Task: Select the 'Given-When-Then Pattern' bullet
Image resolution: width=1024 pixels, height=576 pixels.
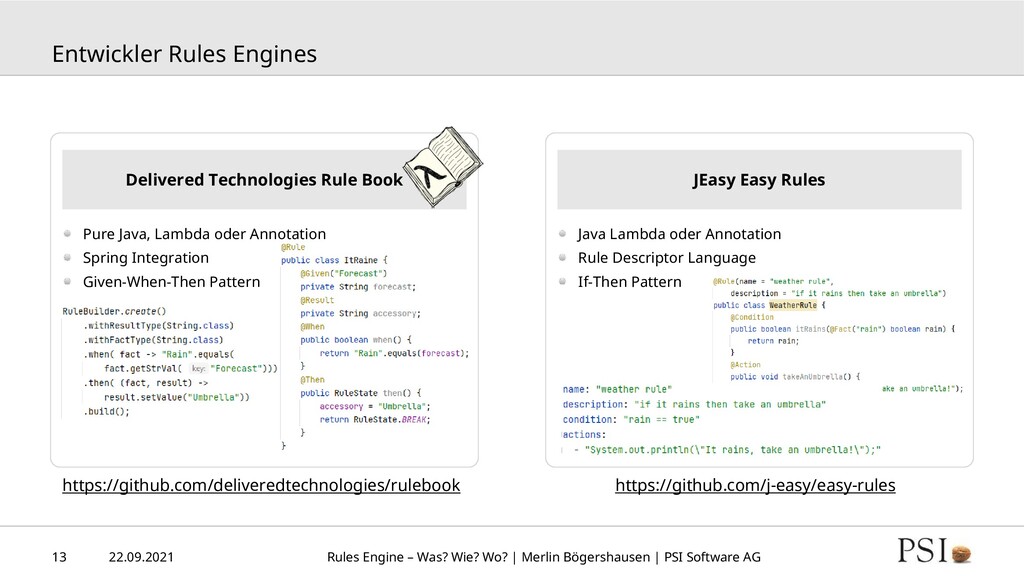Action: 171,282
